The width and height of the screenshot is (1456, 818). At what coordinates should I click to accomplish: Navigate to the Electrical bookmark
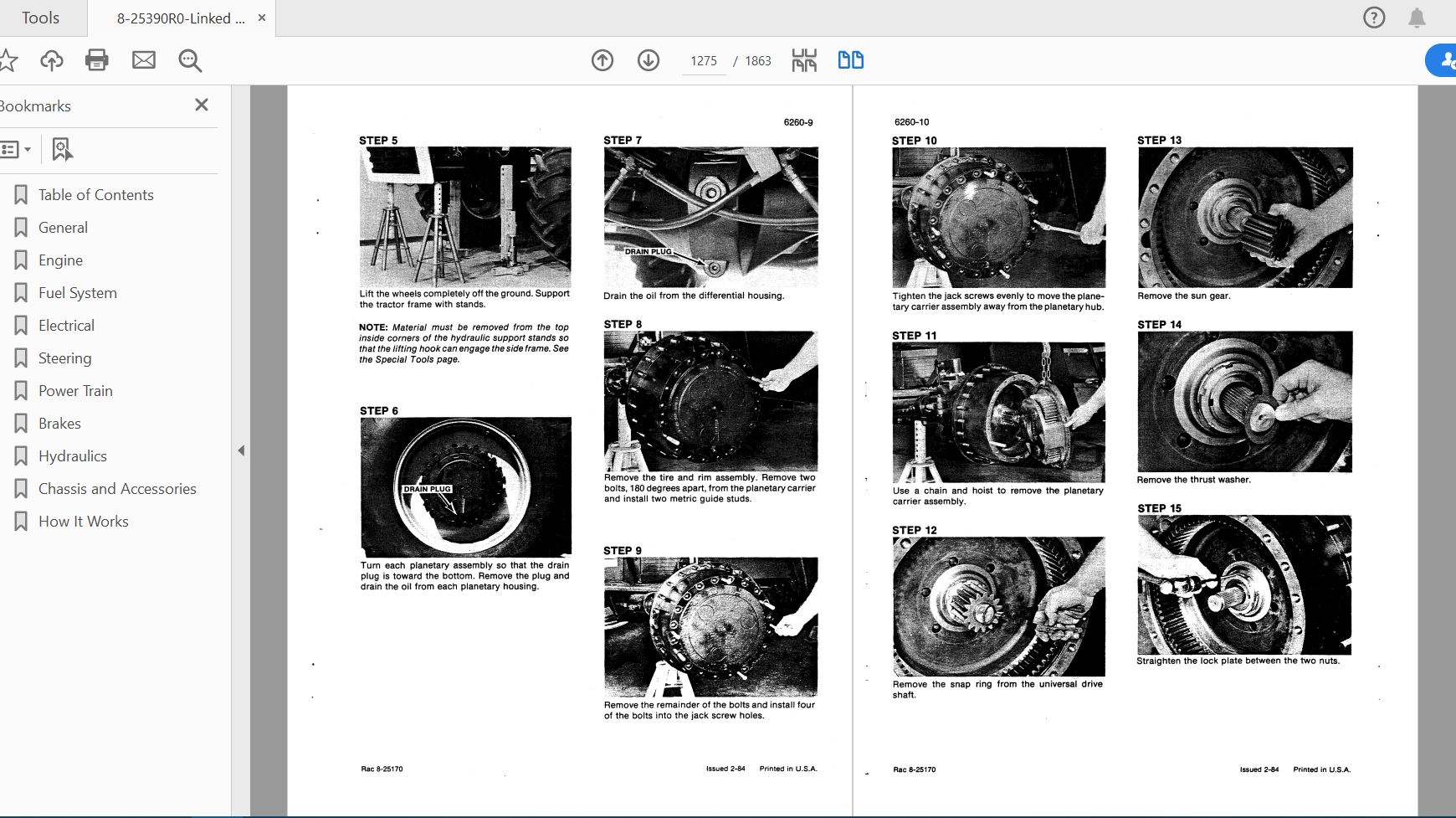click(66, 326)
